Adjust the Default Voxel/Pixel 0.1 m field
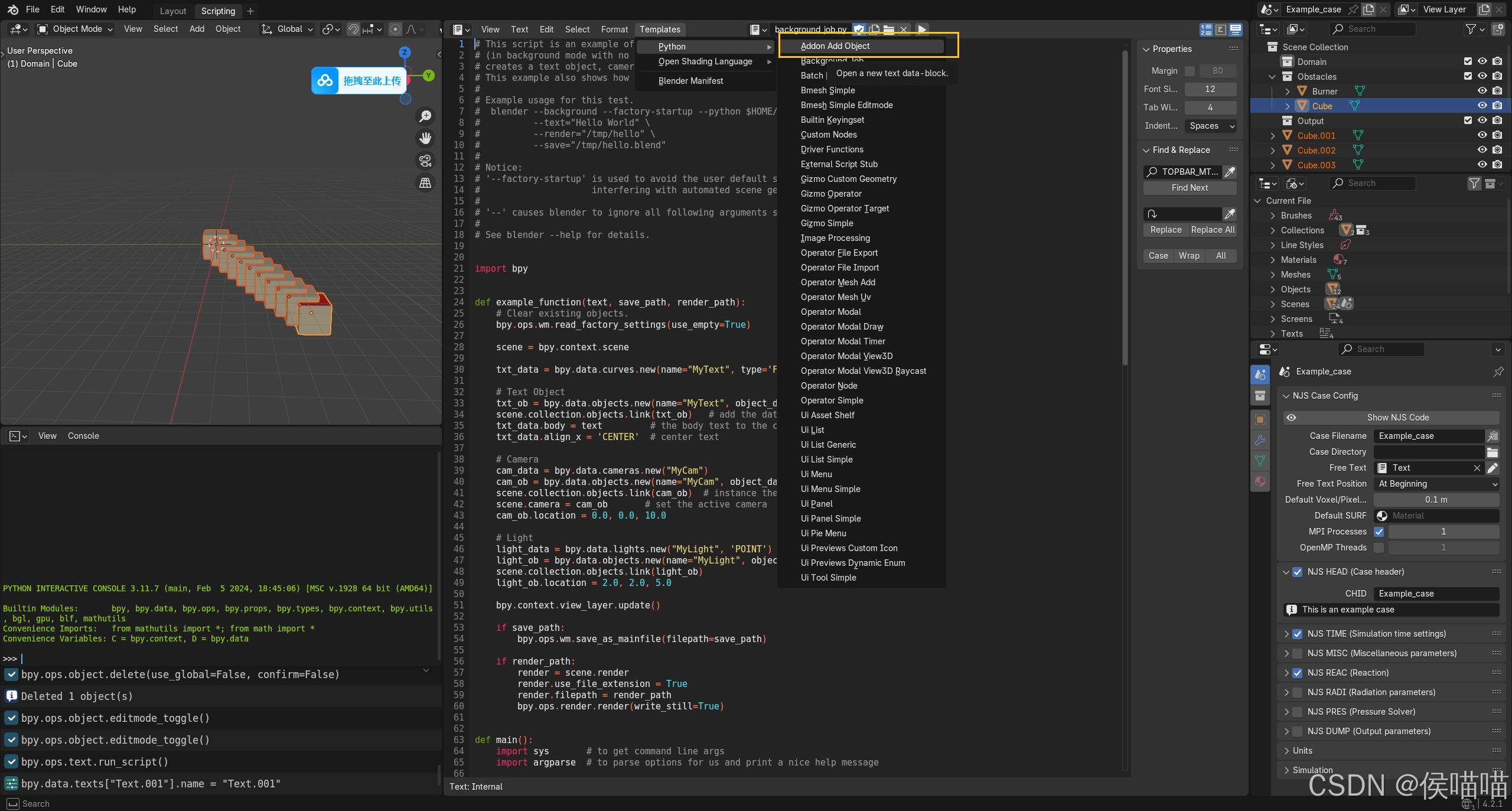This screenshot has height=811, width=1512. coord(1436,500)
